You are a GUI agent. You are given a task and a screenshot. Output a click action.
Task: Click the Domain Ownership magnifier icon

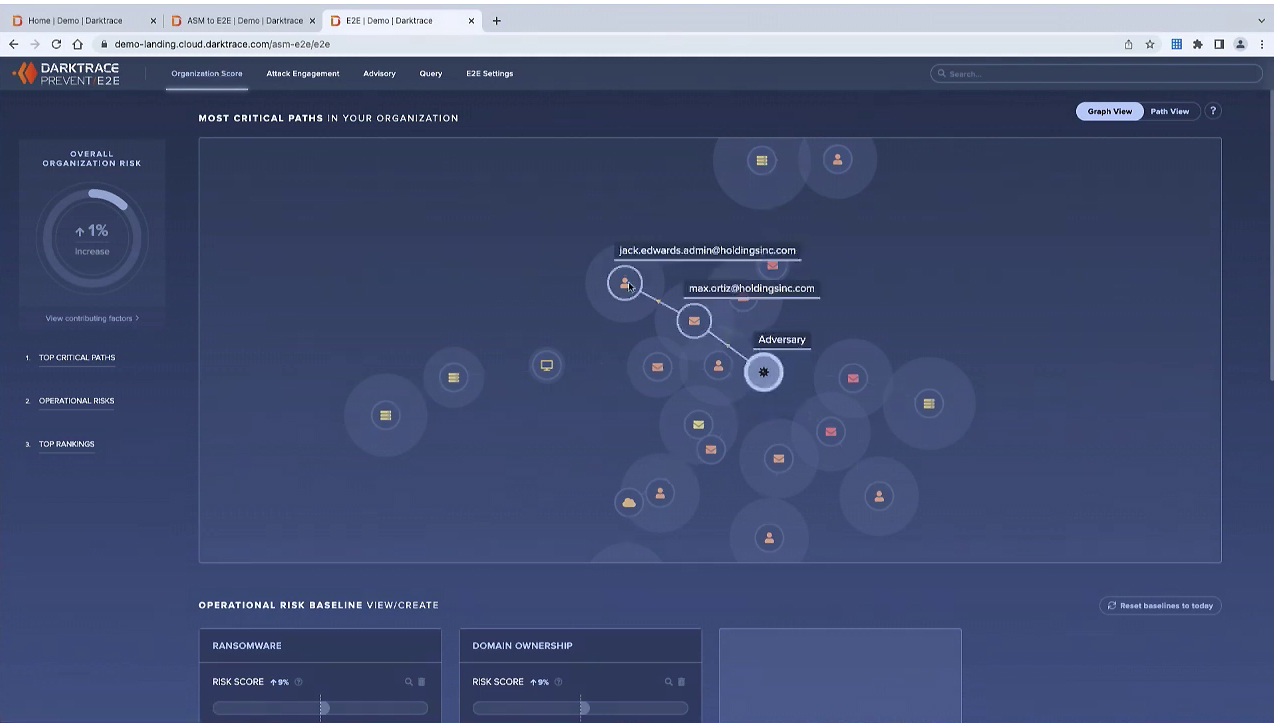668,682
